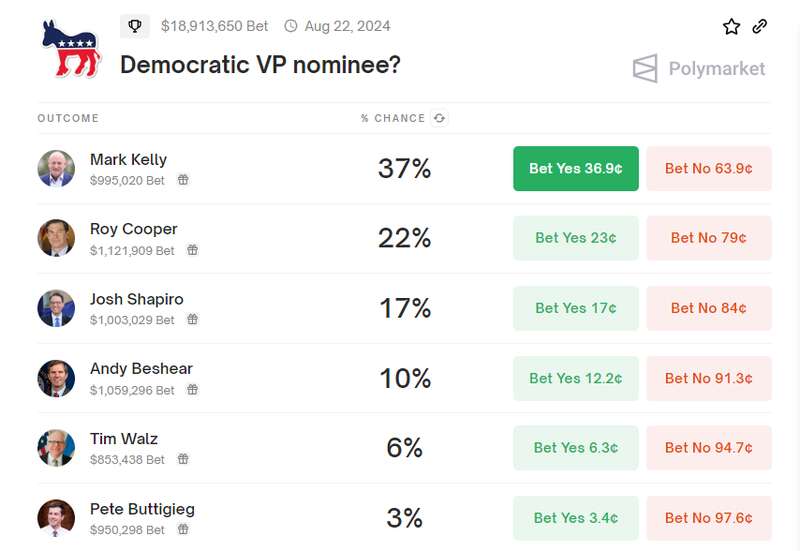This screenshot has height=551, width=800.
Task: Place Bet Yes 6.3¢ on Tim Walz
Action: coord(575,448)
